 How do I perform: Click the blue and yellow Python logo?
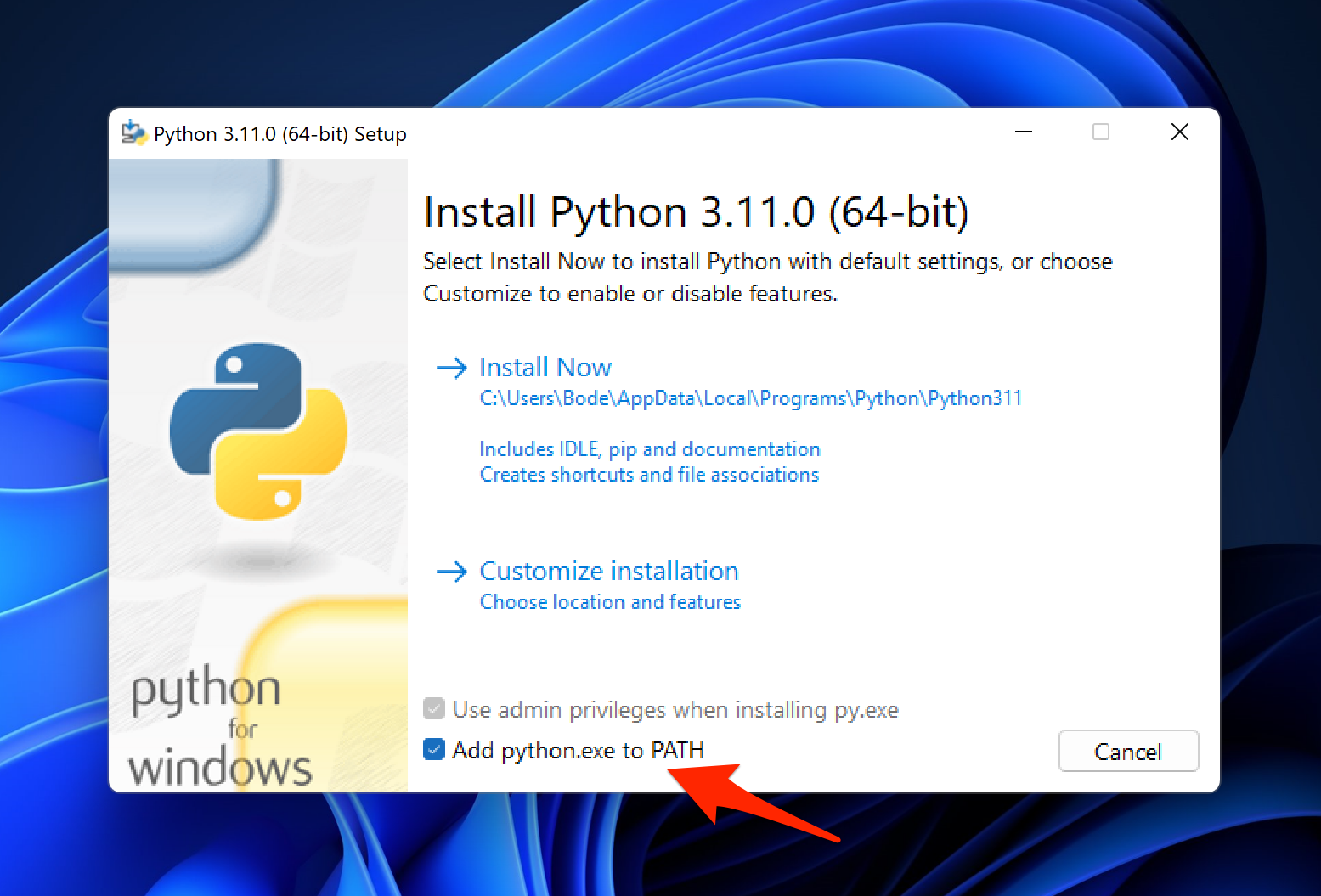[258, 431]
